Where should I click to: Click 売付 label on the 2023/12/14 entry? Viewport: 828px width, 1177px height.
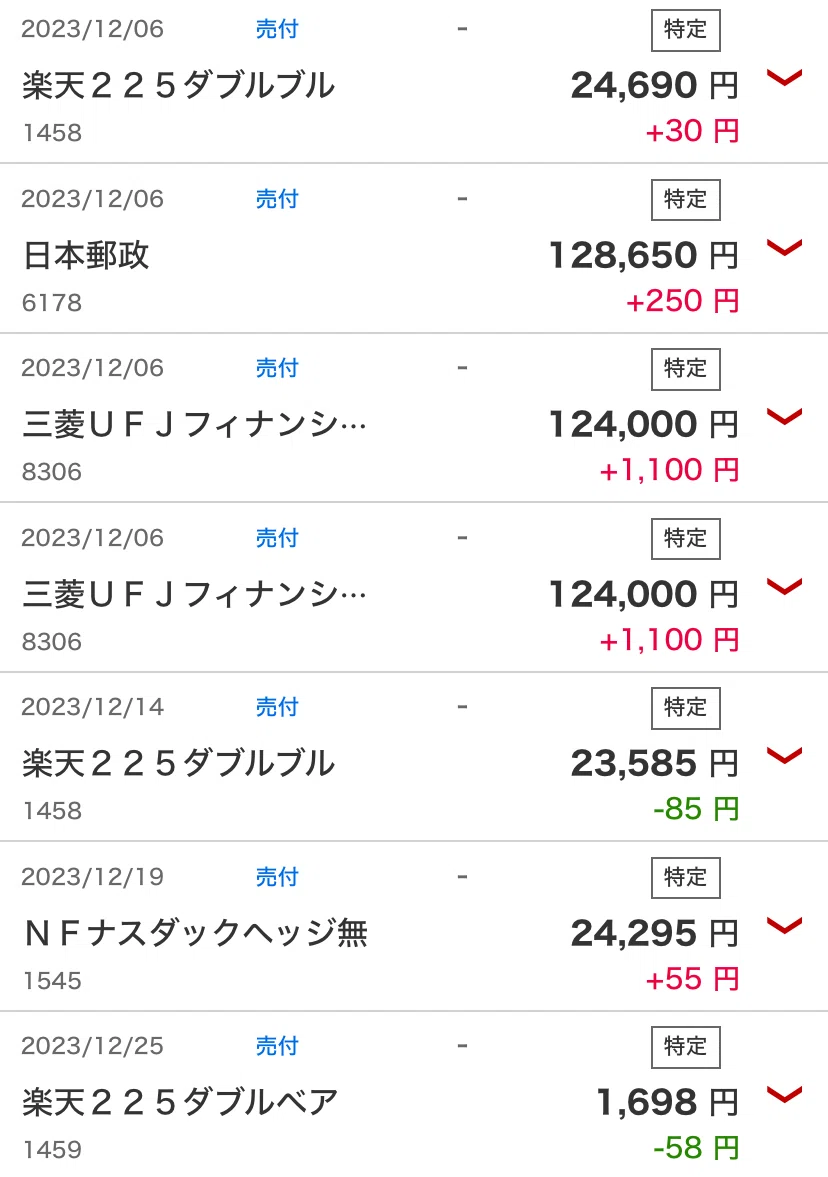pyautogui.click(x=277, y=706)
